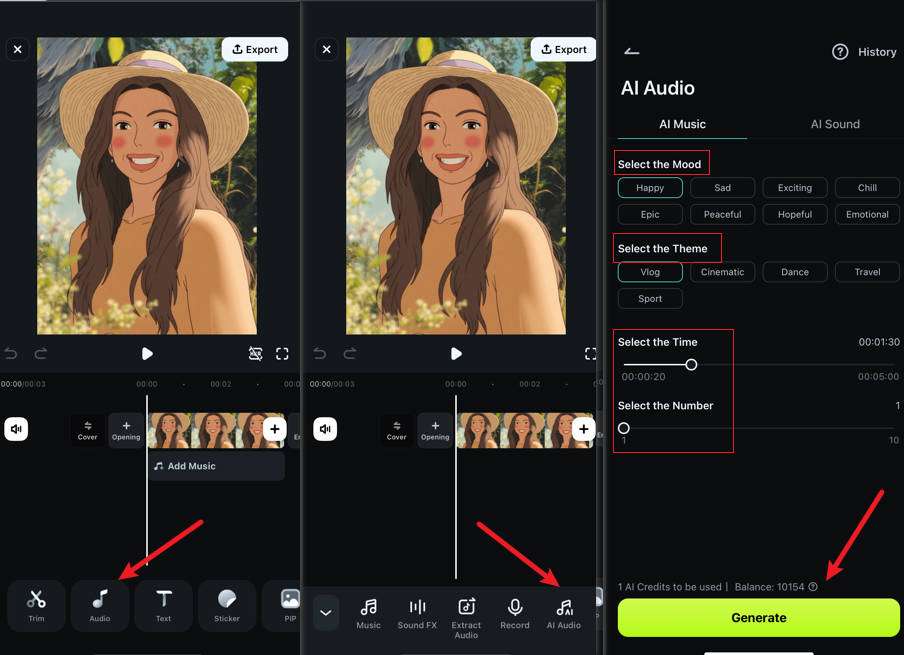Choose the Cinematic theme
Screen dimensions: 904x655
[722, 272]
